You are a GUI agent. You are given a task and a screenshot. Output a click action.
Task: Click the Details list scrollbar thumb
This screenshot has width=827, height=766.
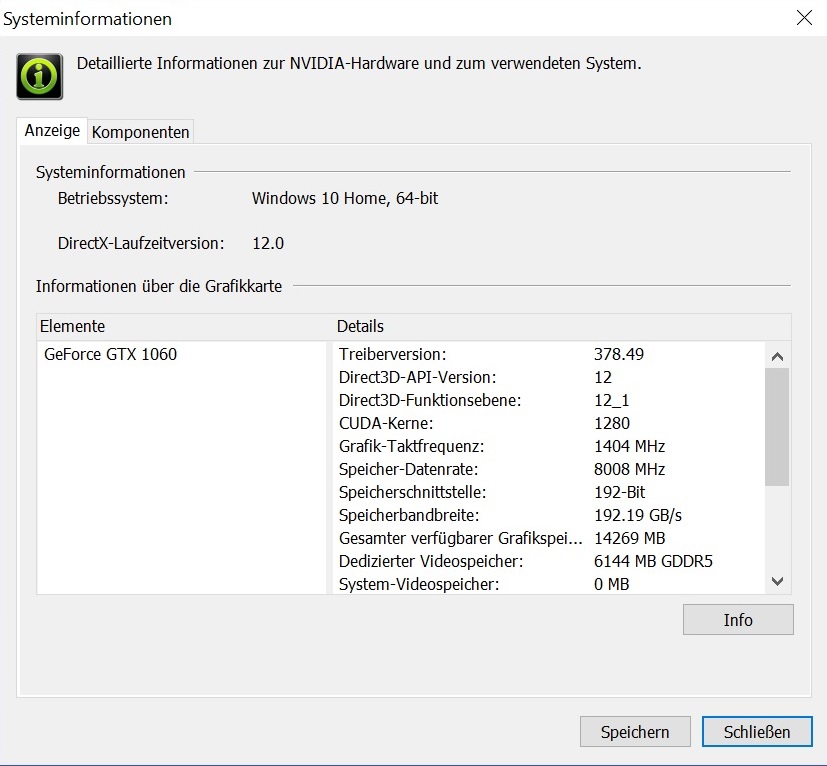[778, 426]
